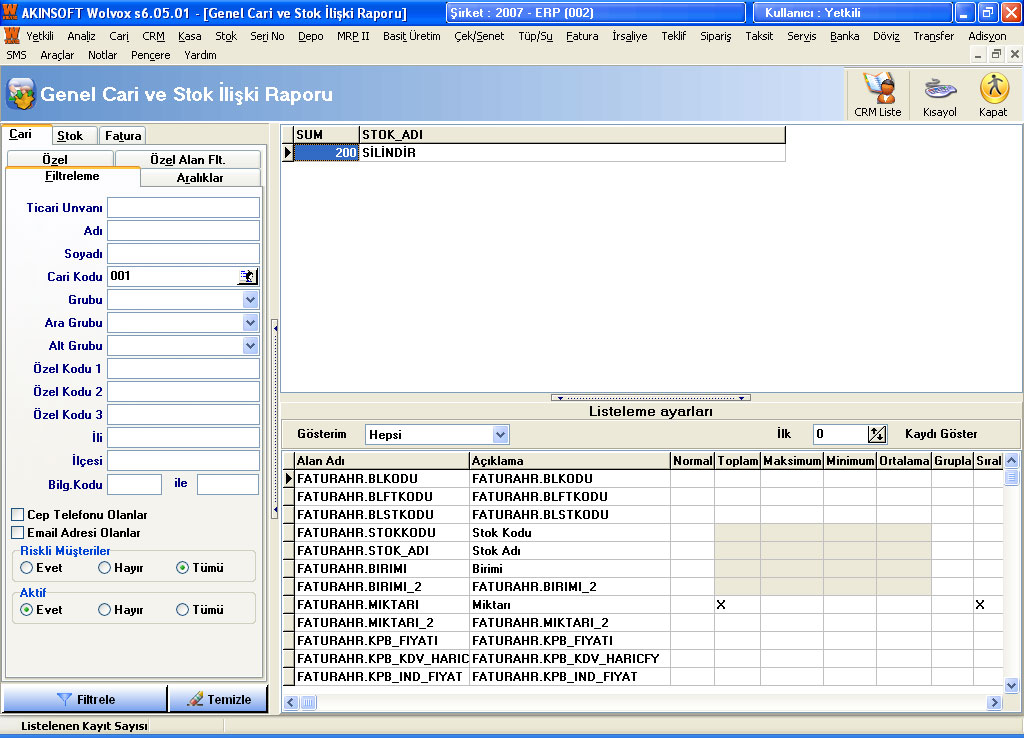
Task: Click the Ticari Unvanı input field
Action: 184,208
